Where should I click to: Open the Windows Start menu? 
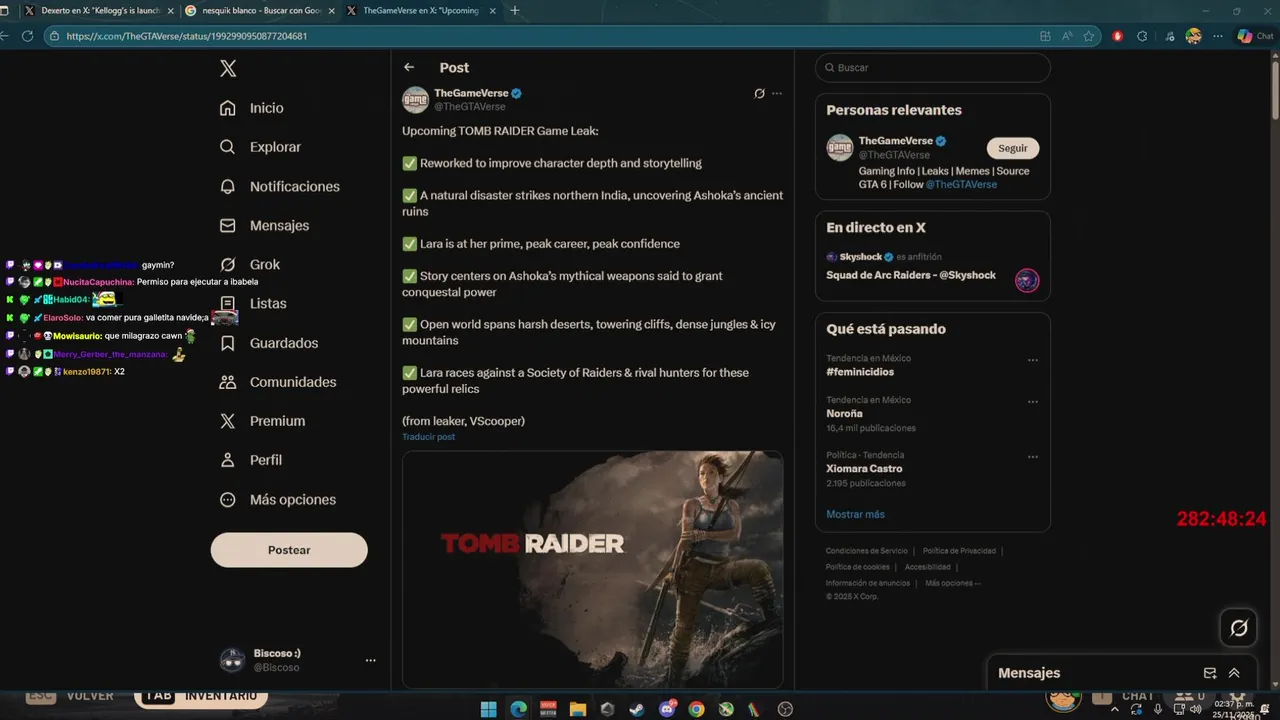point(488,709)
